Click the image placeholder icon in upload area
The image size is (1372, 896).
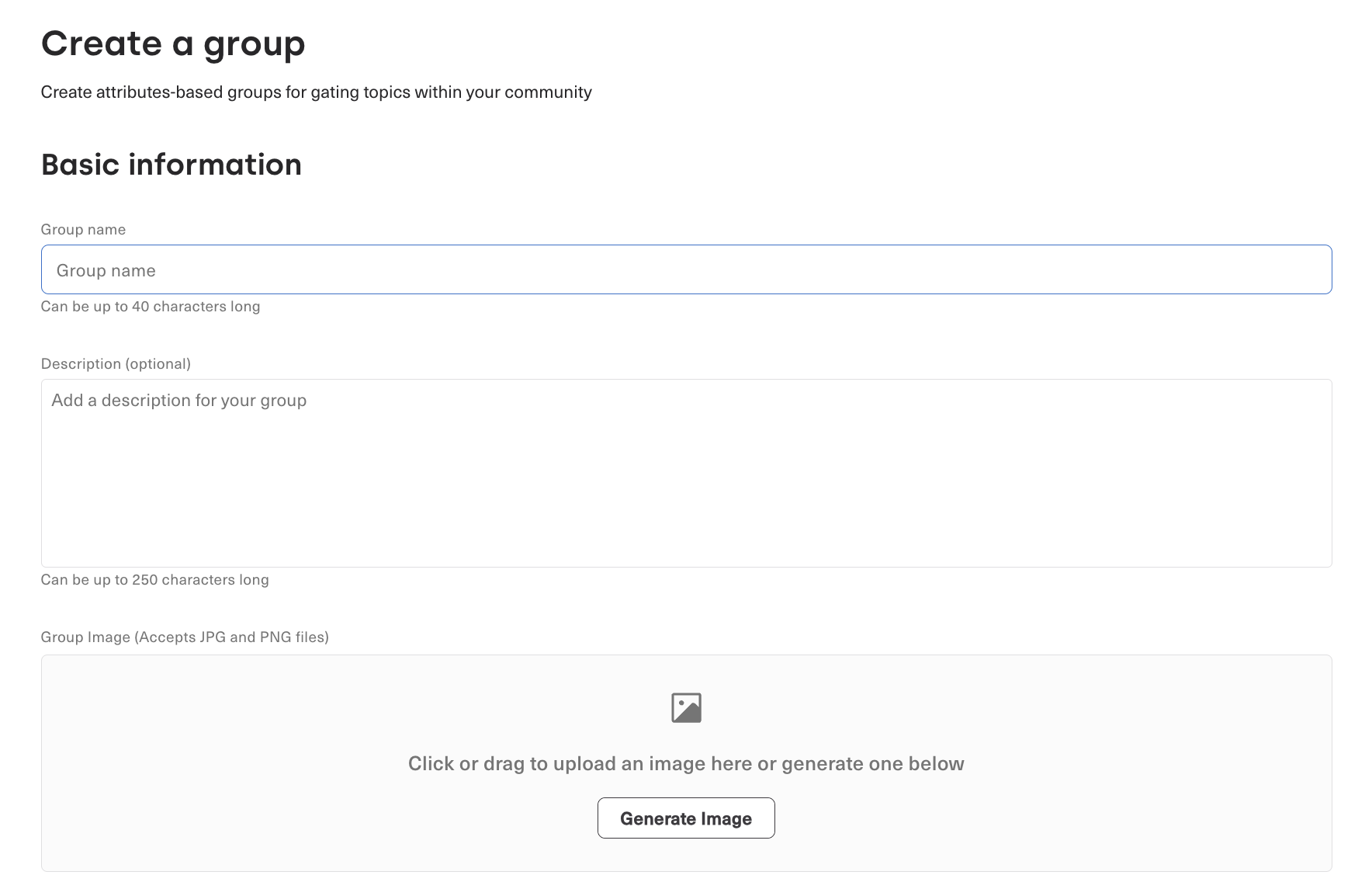coord(686,707)
